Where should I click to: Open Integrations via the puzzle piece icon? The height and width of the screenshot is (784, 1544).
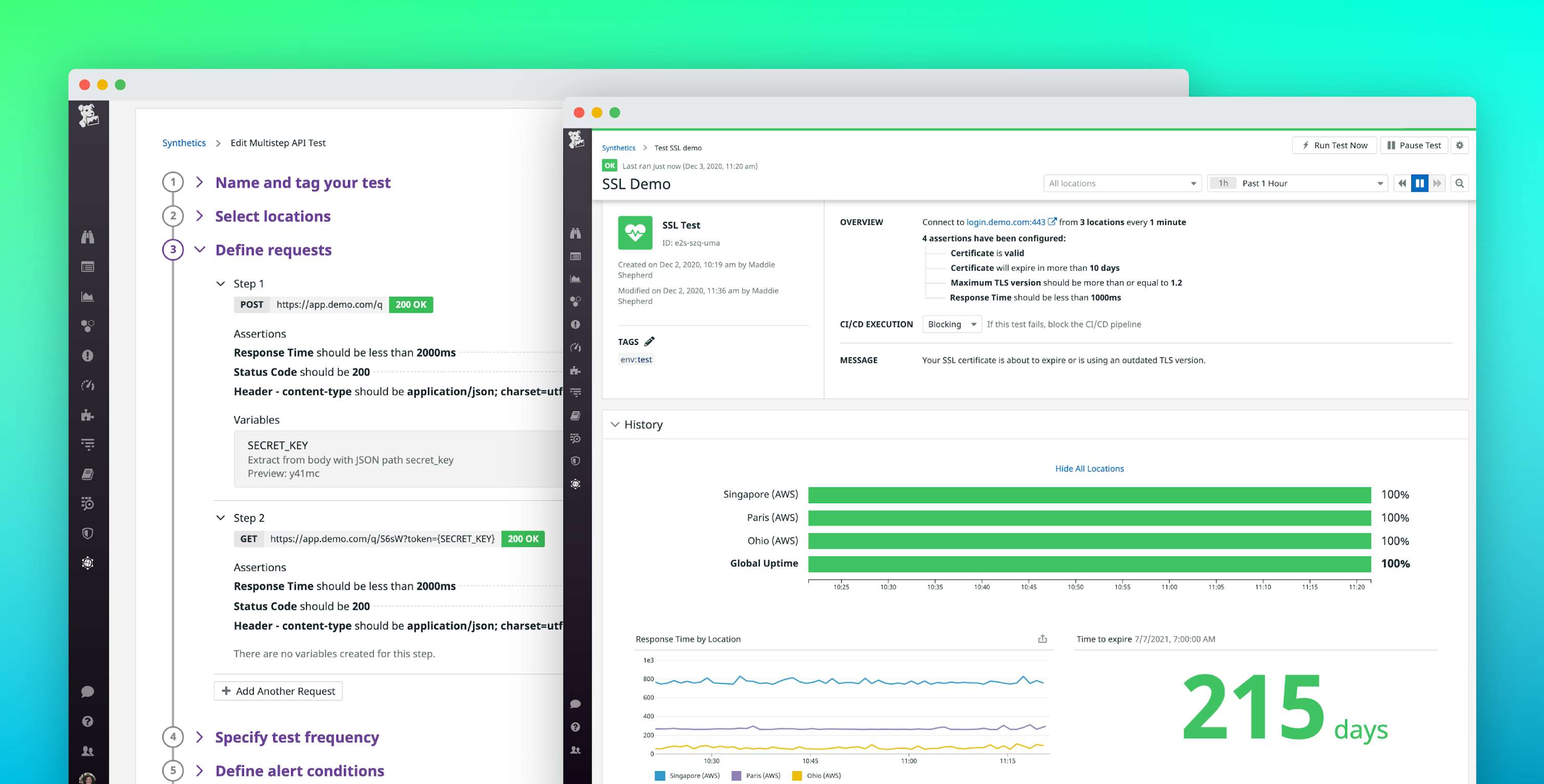[88, 415]
